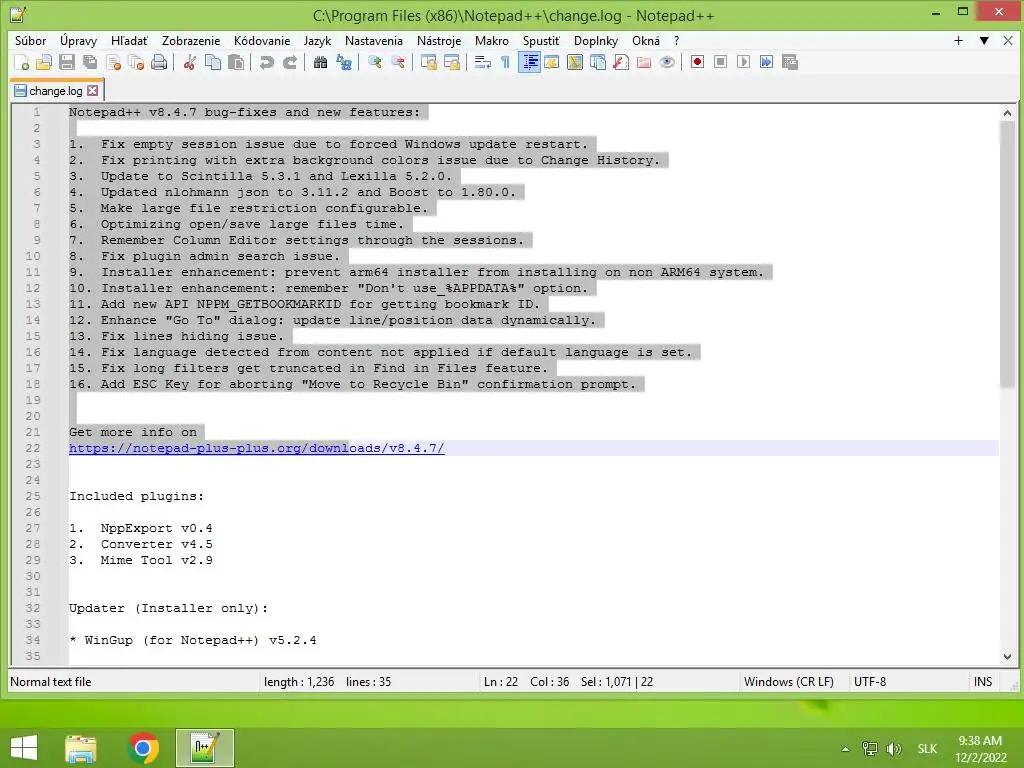
Task: Add a new tab with the plus button
Action: [x=958, y=40]
